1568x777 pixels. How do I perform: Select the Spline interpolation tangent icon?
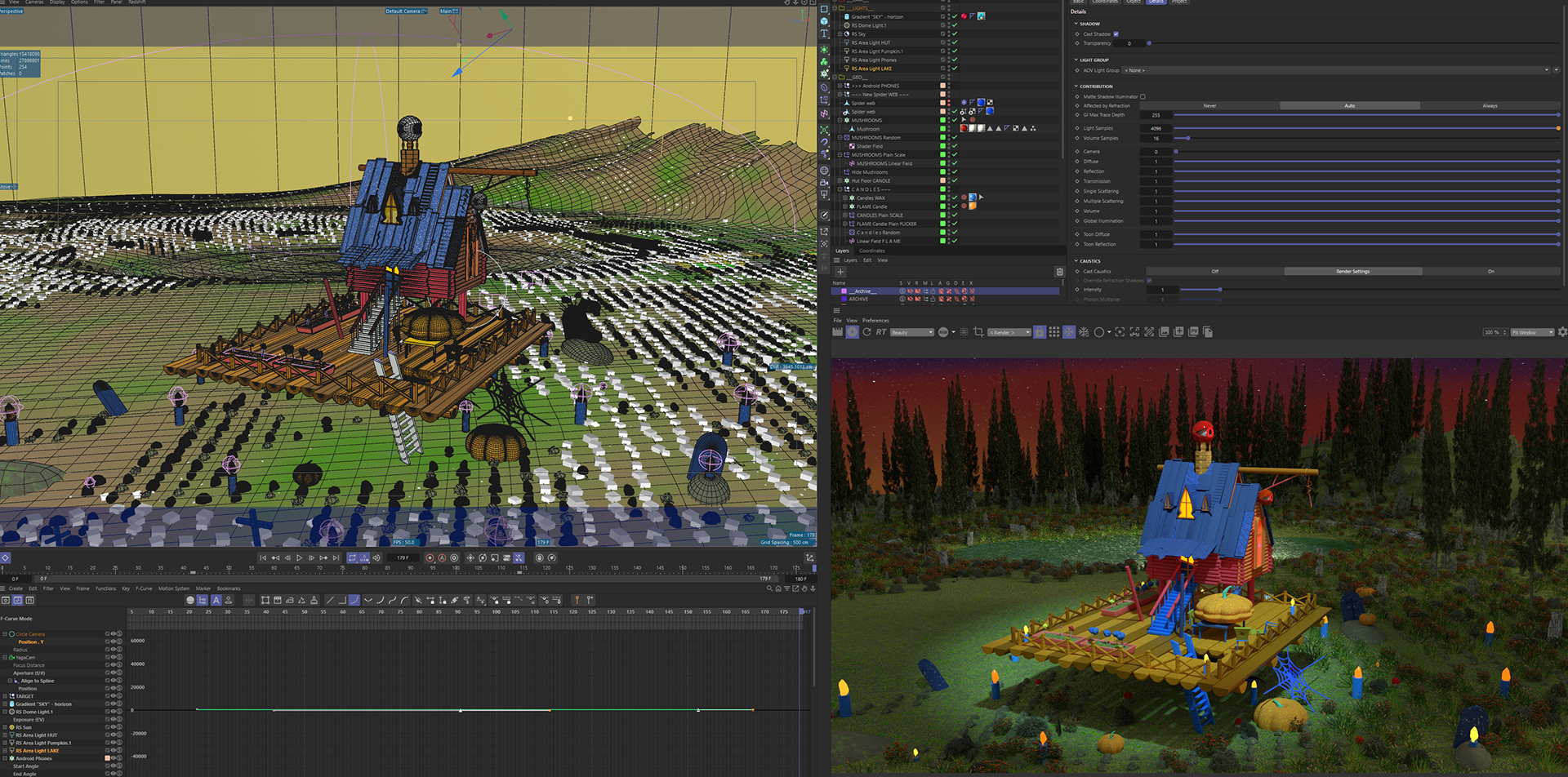pos(354,600)
